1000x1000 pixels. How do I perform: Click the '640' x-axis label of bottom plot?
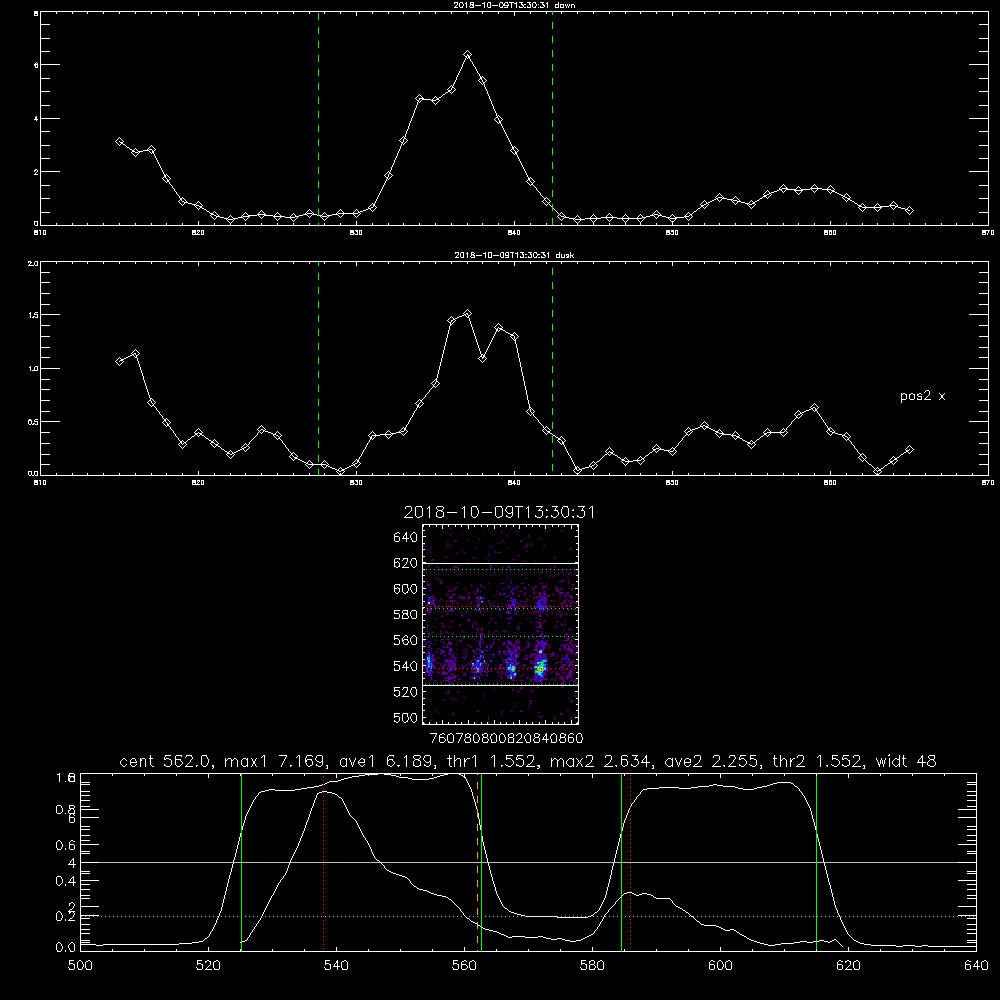(x=976, y=965)
